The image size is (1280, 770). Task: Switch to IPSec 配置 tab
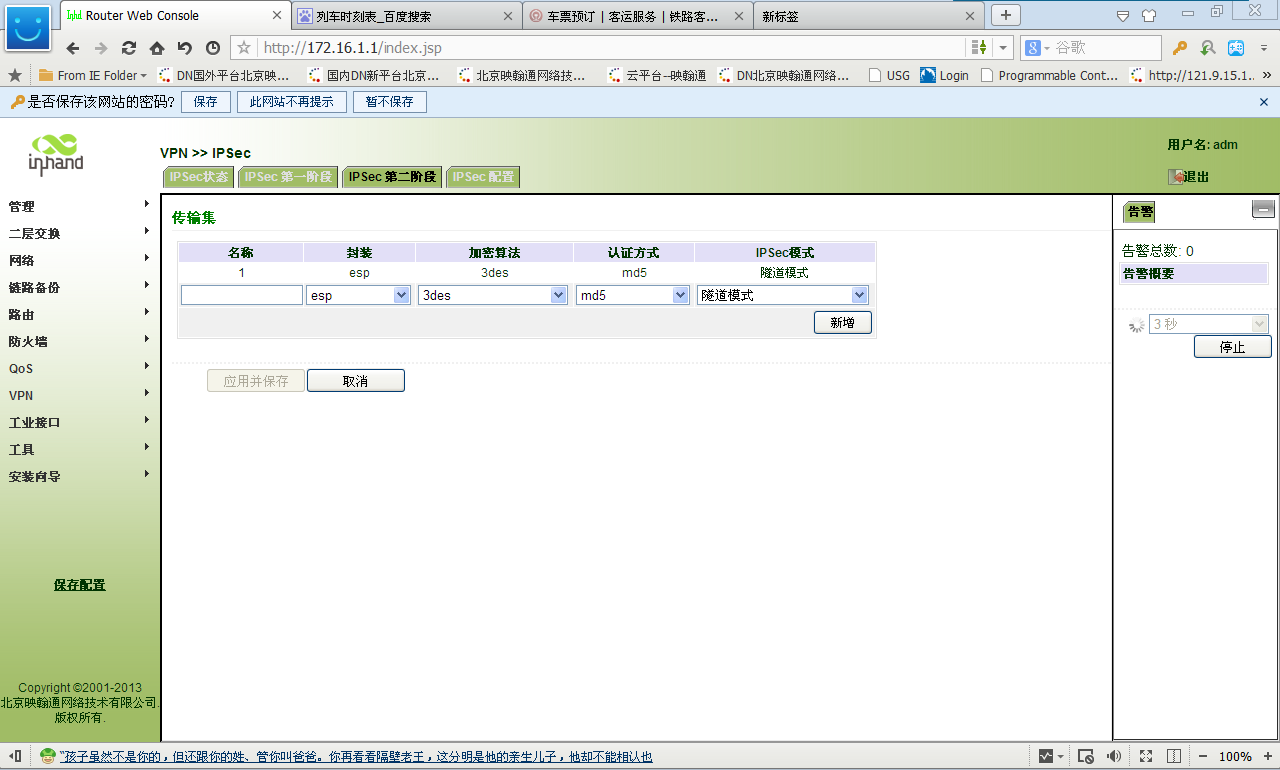tap(483, 177)
